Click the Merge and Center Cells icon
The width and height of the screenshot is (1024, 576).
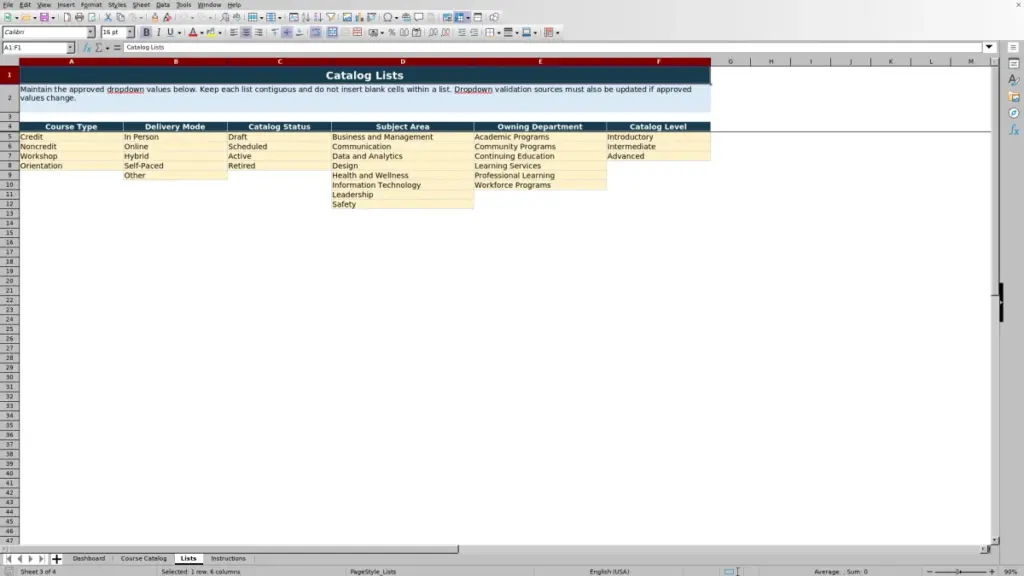(332, 33)
